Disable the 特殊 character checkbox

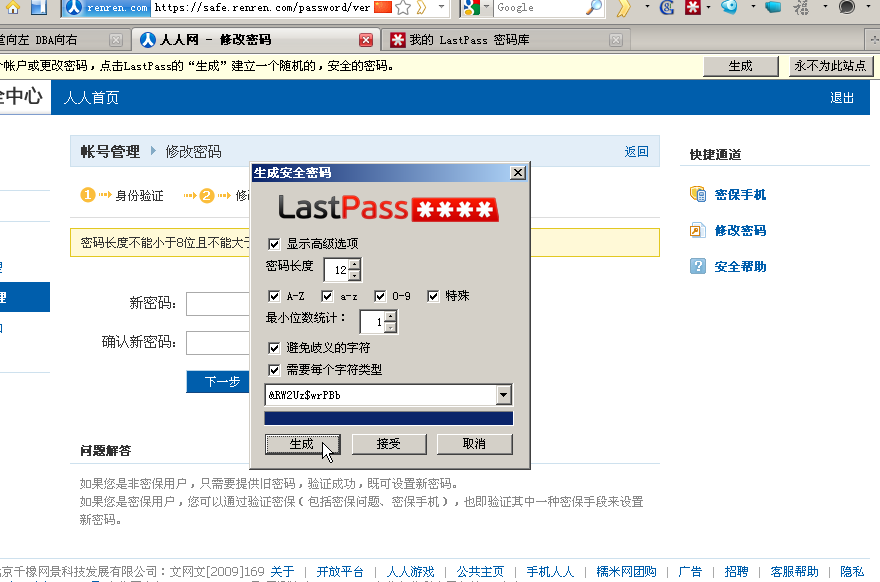433,296
